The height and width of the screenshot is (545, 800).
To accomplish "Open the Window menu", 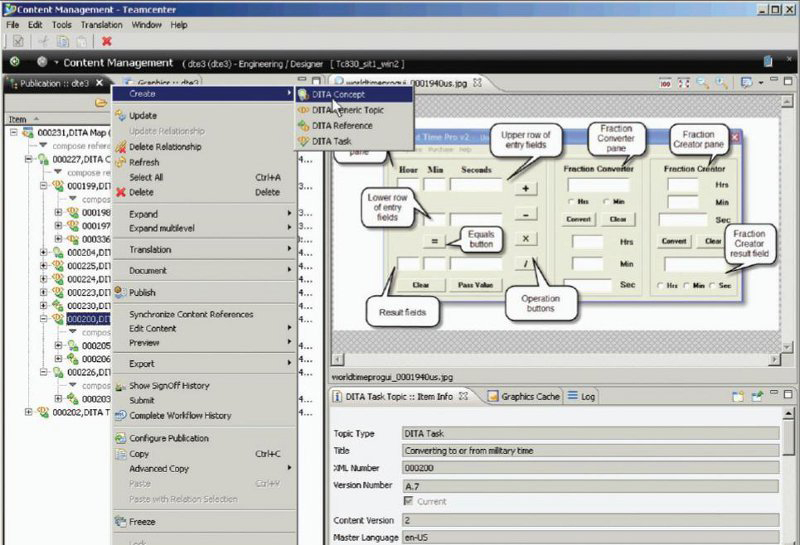I will 146,24.
